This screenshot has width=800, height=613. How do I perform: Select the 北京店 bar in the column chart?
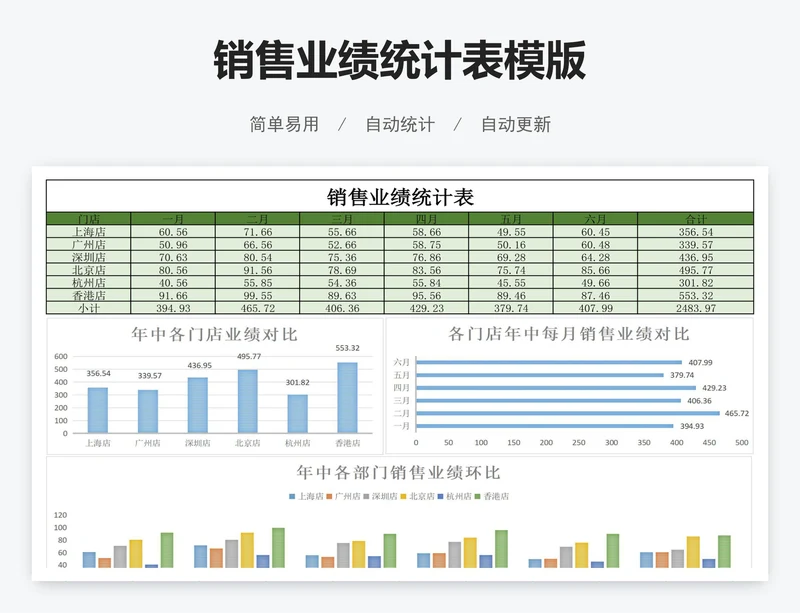[x=247, y=401]
